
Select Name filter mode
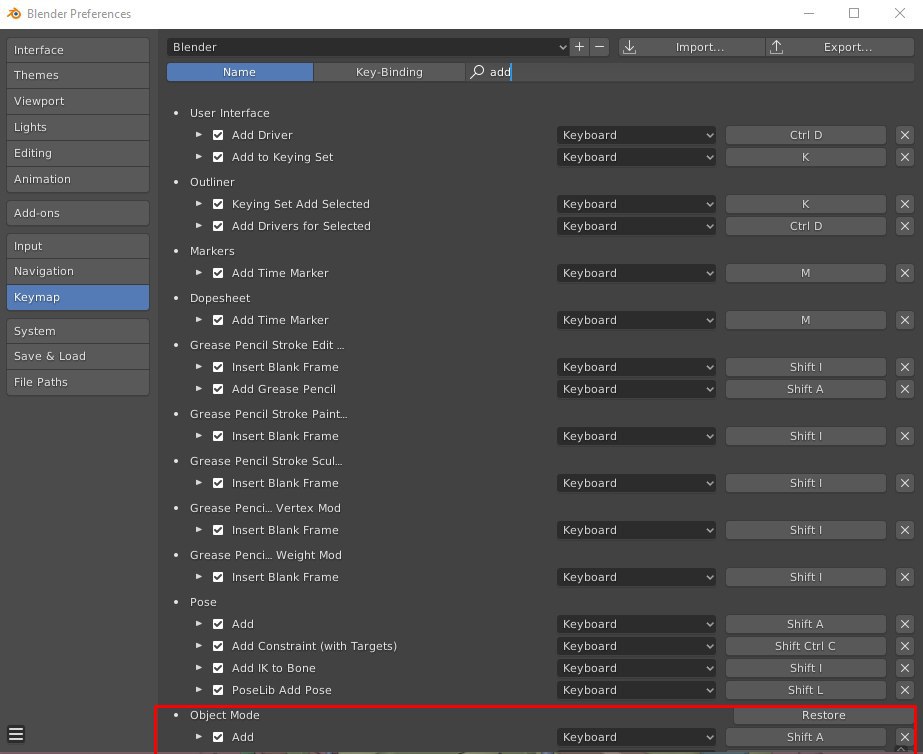[240, 72]
